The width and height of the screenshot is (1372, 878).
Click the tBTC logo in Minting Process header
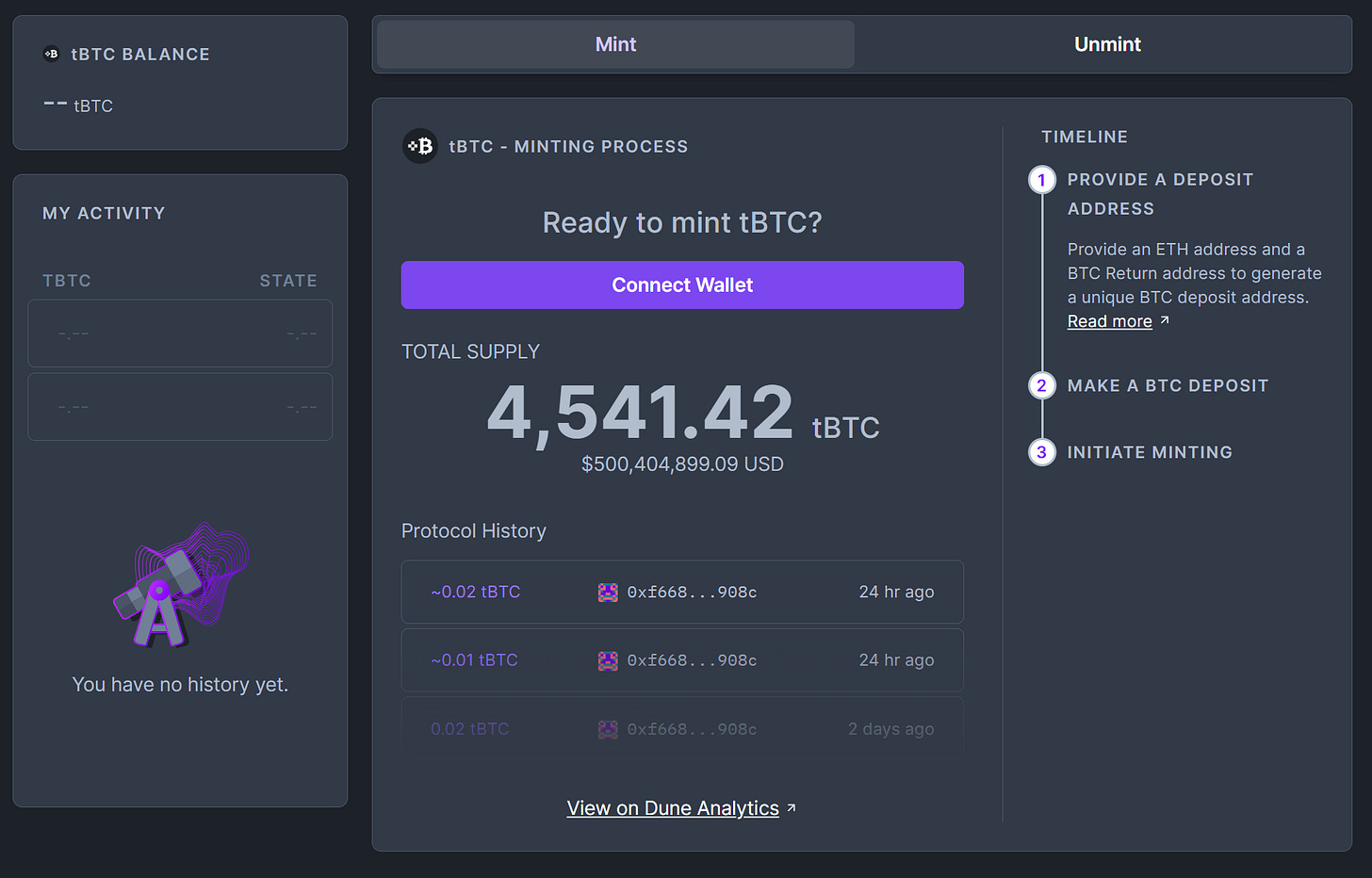(420, 146)
